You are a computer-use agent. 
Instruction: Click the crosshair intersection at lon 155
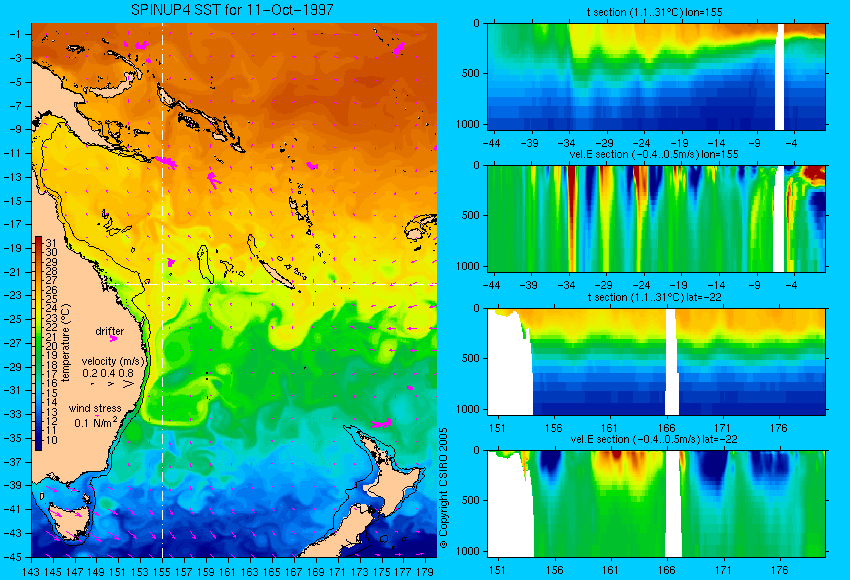click(162, 284)
